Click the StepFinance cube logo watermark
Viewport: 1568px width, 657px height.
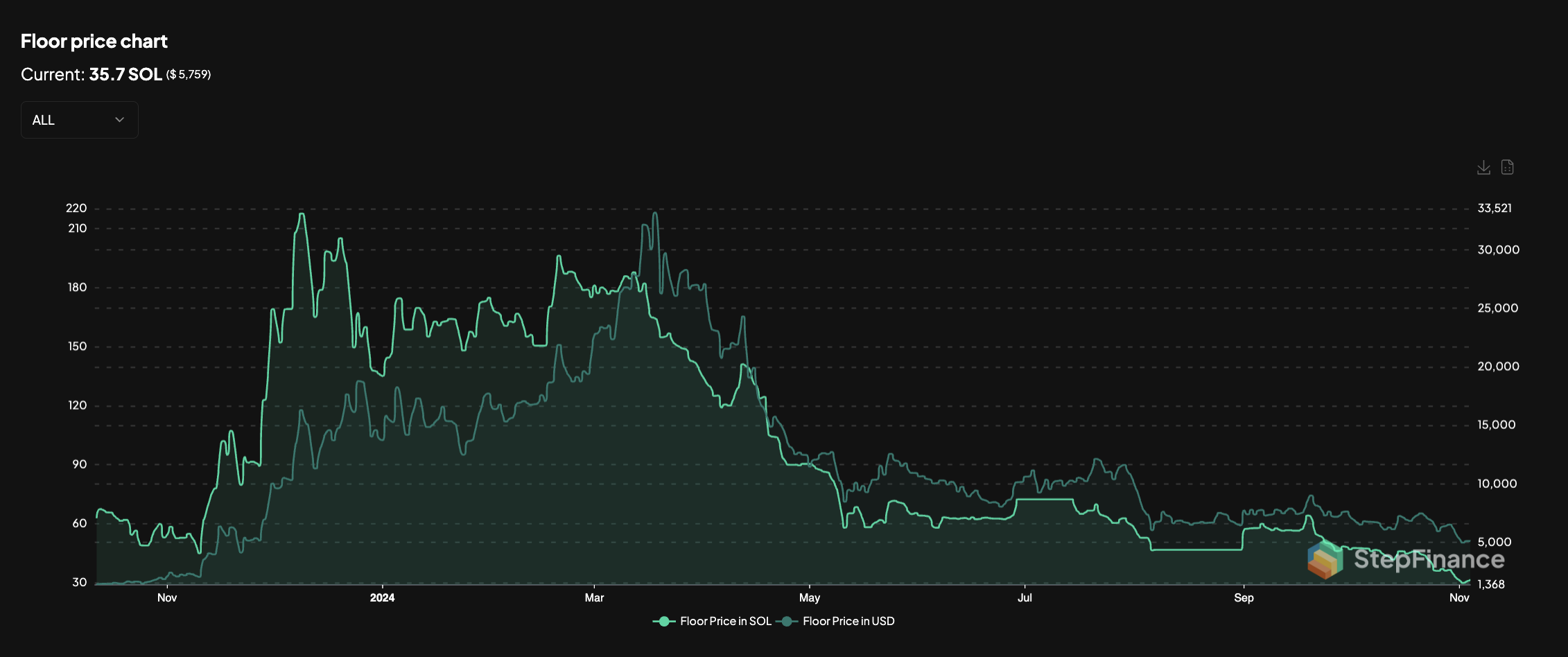click(1324, 559)
